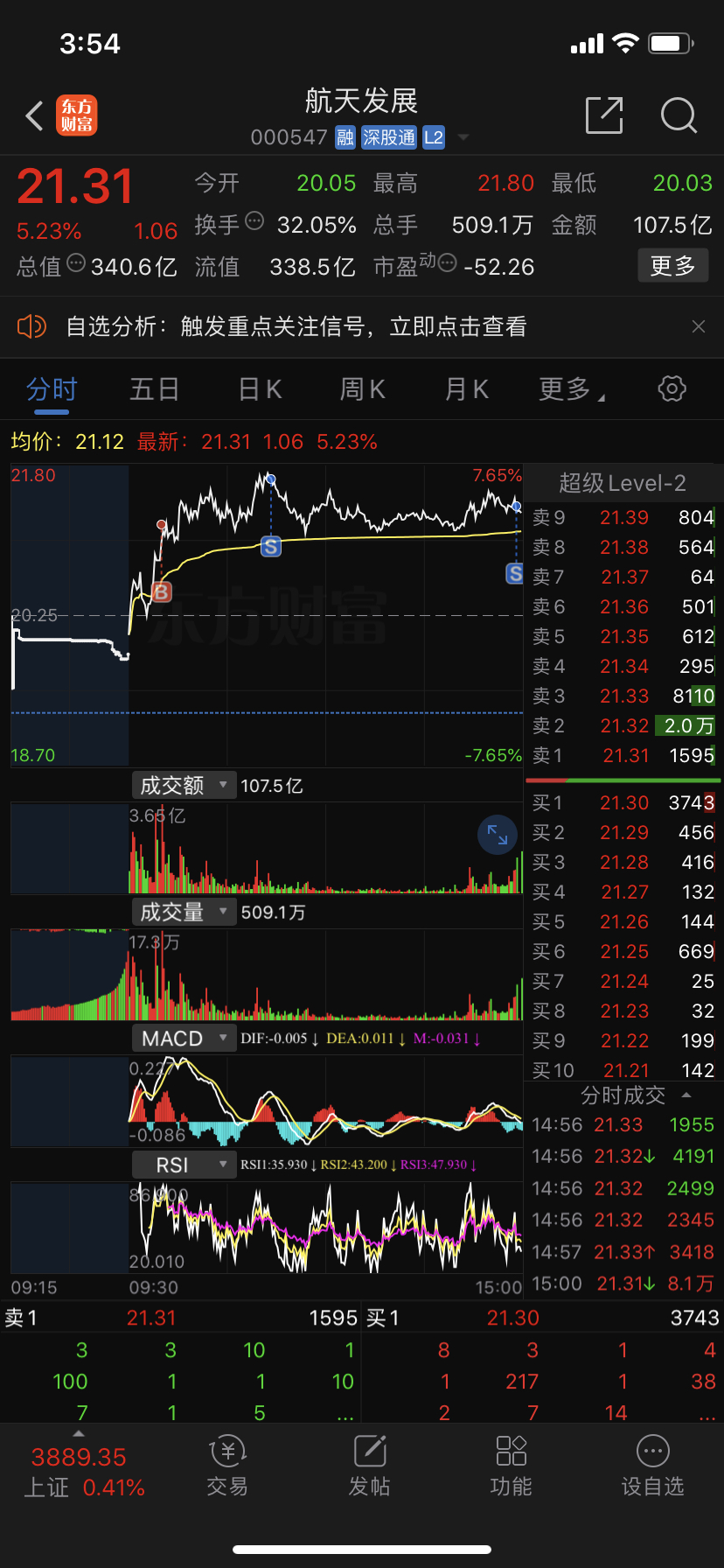This screenshot has height=1568, width=724.
Task: Switch to 月K chart tab
Action: (x=466, y=389)
